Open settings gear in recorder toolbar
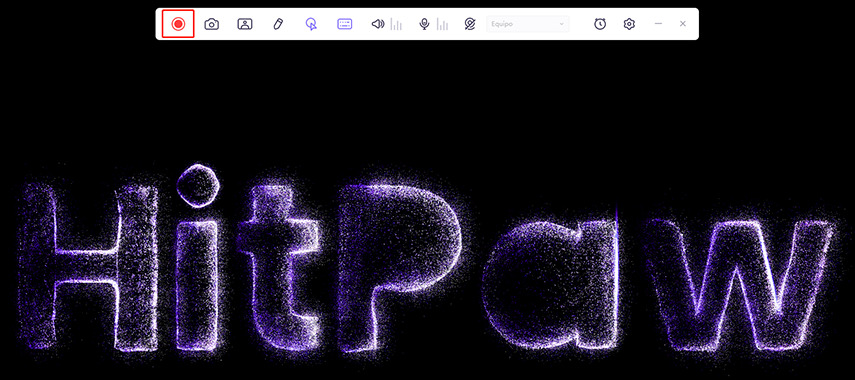855x380 pixels. click(x=629, y=24)
